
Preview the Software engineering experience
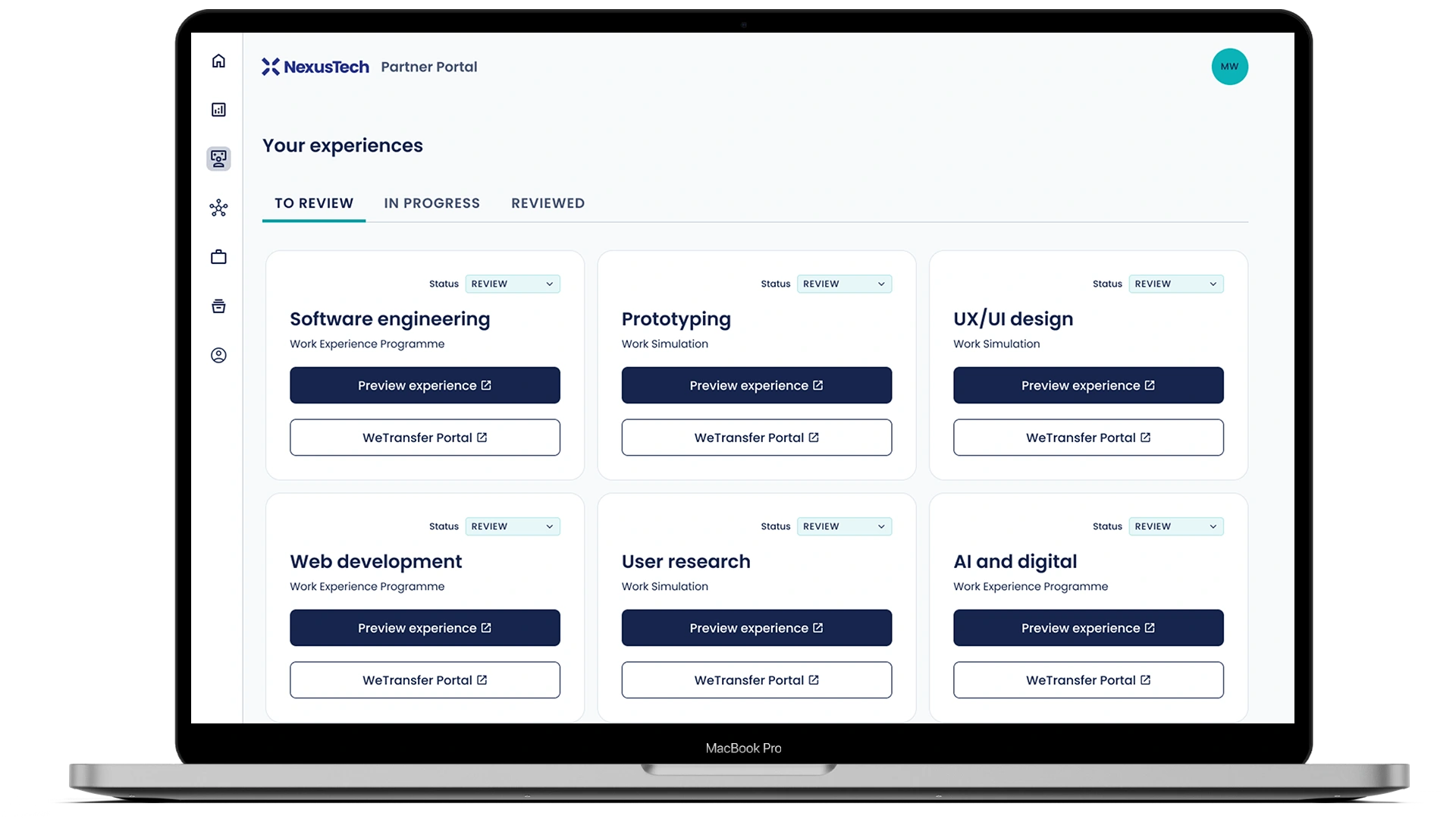pyautogui.click(x=425, y=385)
